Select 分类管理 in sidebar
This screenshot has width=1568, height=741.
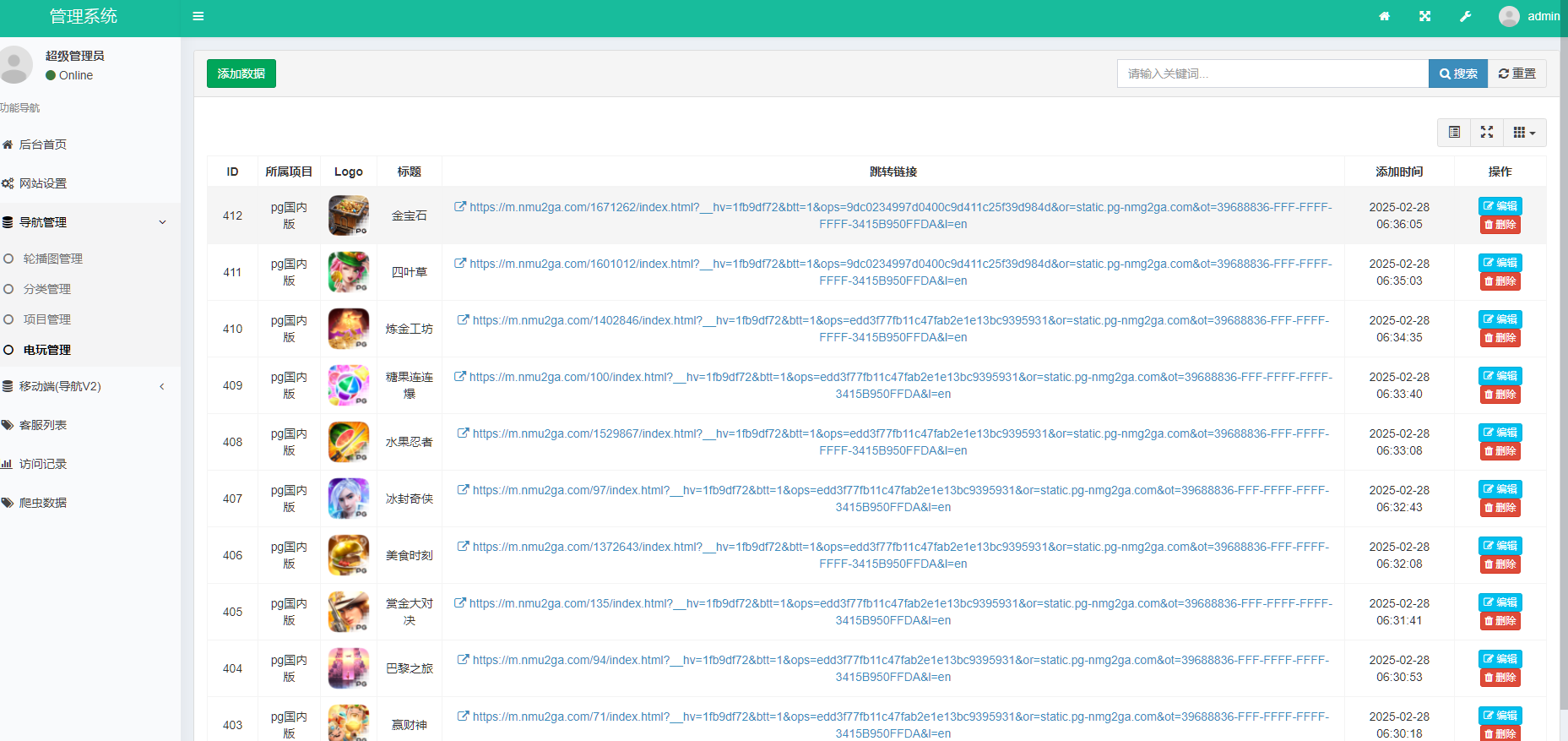47,289
